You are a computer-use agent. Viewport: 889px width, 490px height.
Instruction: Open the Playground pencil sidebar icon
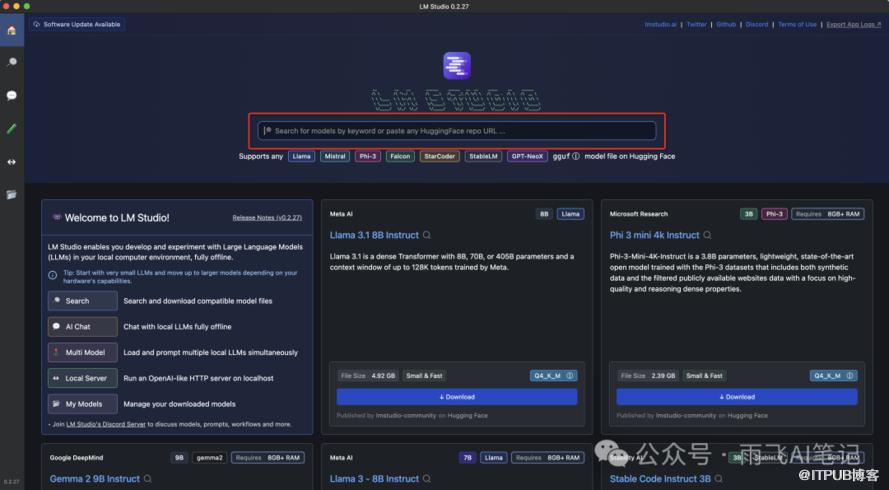click(x=11, y=129)
